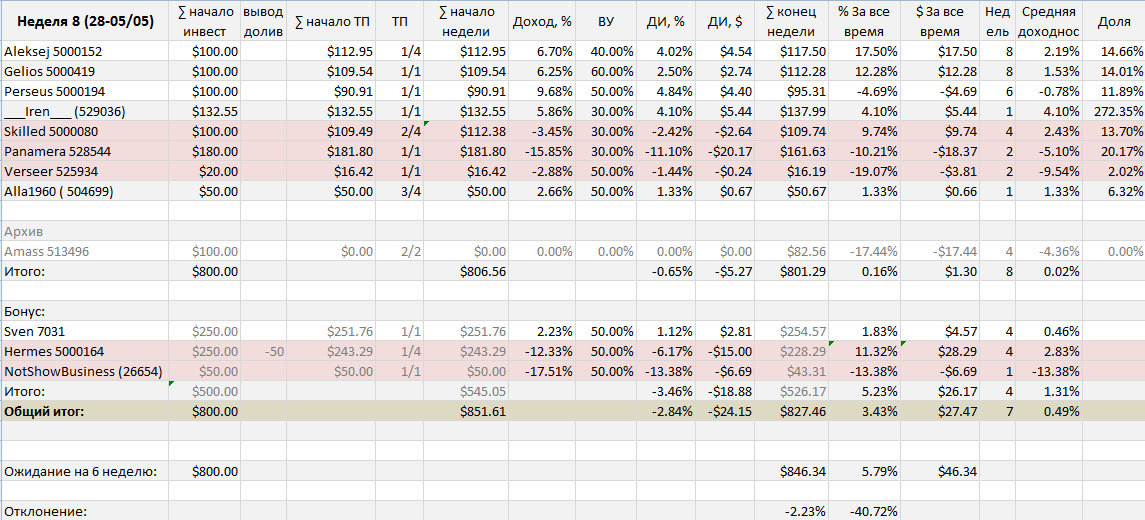
Task: Select the Amass 513496 archived row cell
Action: 47,251
